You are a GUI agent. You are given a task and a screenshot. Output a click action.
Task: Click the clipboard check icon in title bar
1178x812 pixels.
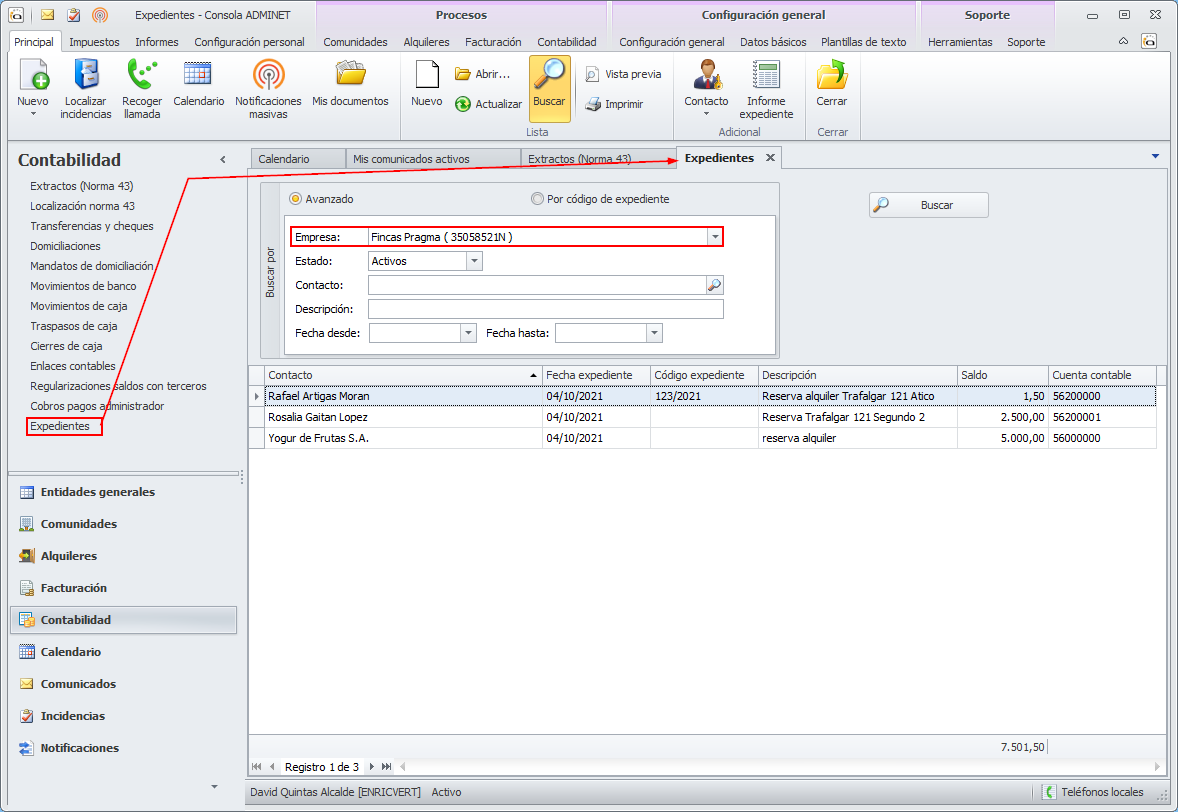74,14
